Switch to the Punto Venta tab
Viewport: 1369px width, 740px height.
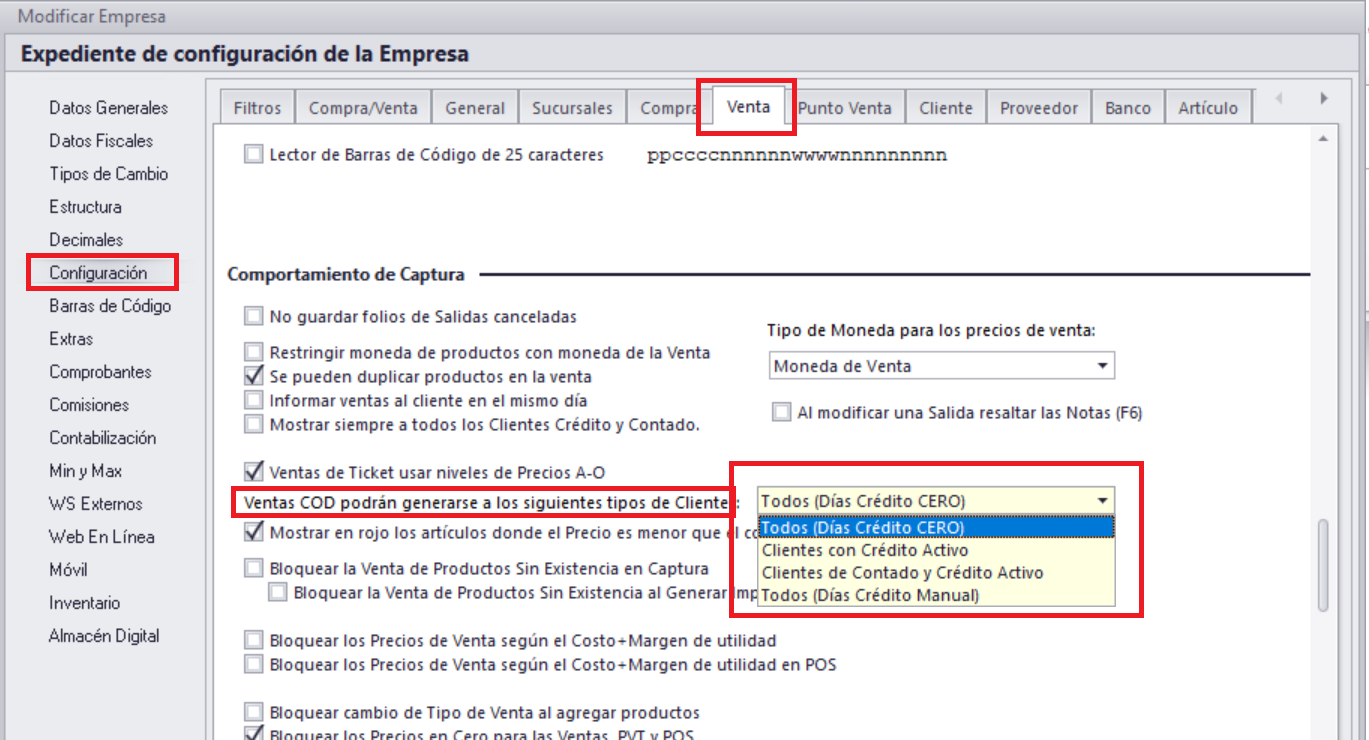click(x=845, y=108)
